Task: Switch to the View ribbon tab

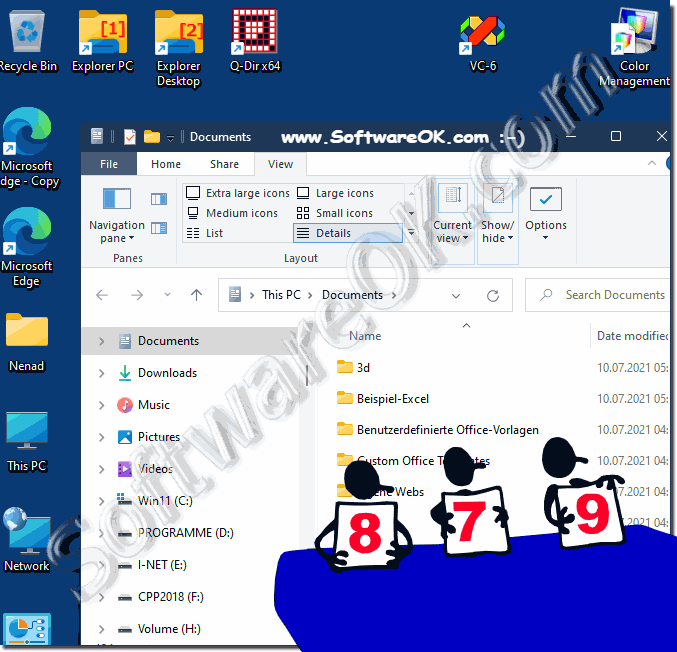Action: pos(280,164)
